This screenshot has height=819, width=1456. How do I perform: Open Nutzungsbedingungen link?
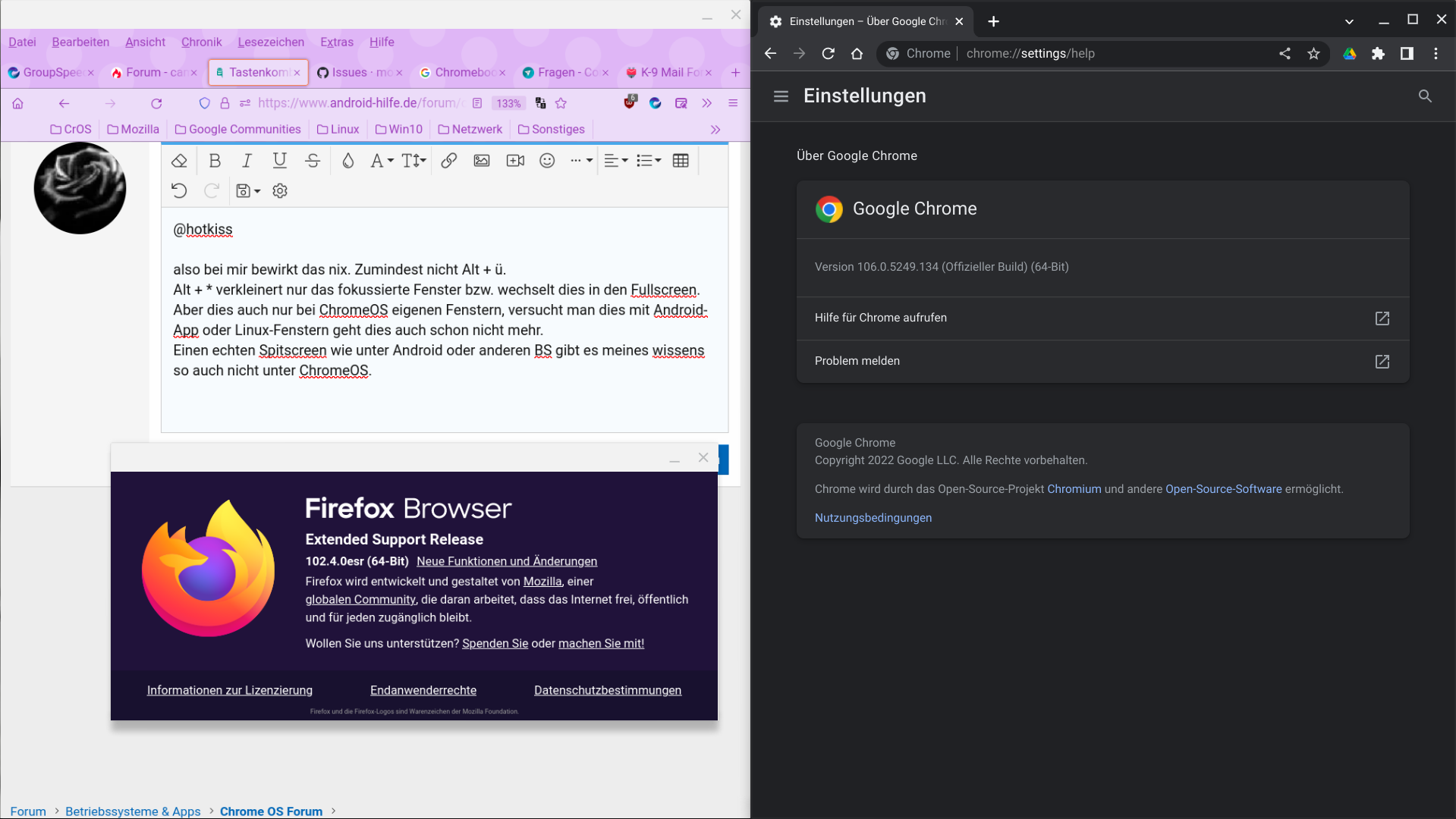tap(873, 518)
